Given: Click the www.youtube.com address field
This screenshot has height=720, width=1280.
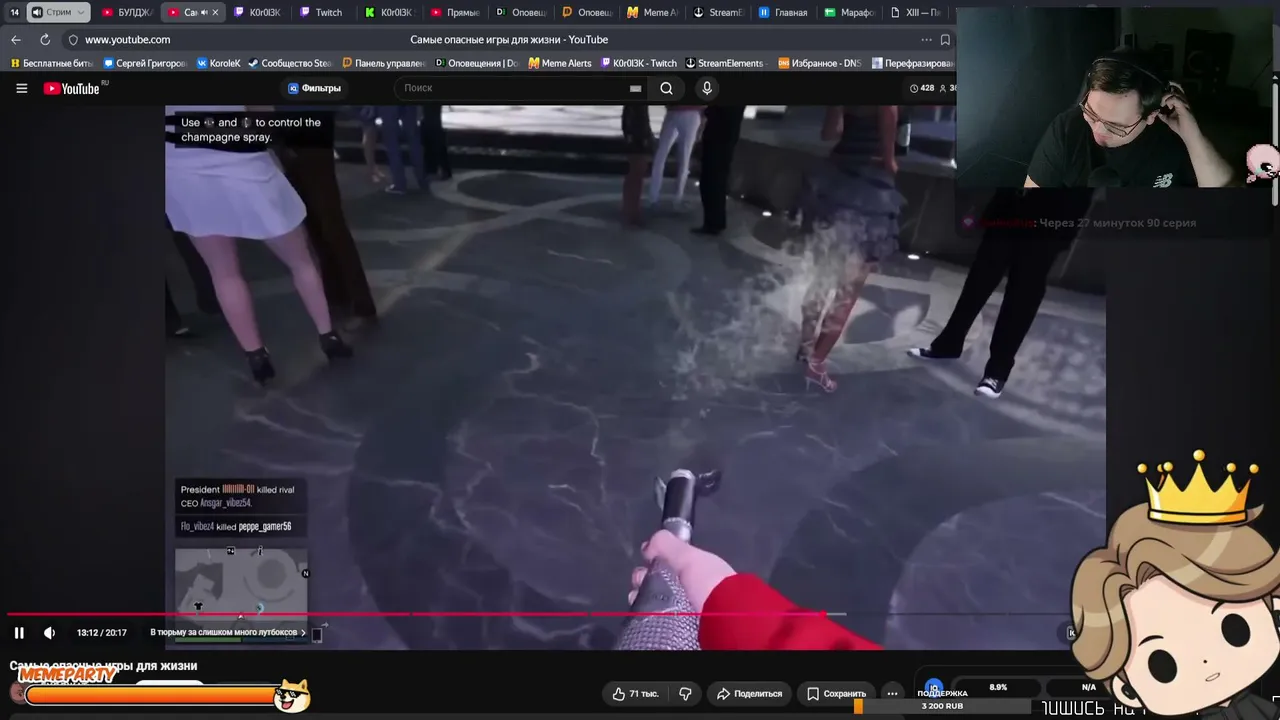Looking at the screenshot, I should pos(127,40).
